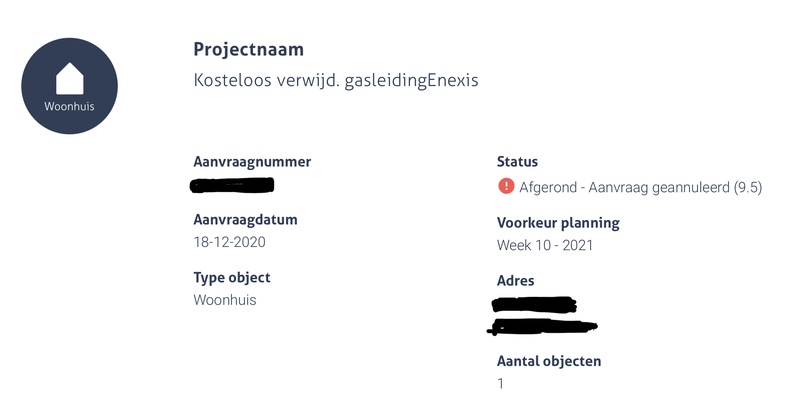
Task: Click the project name 'Kosteloos verwijd. gasleidingEnexis'
Action: tap(335, 80)
